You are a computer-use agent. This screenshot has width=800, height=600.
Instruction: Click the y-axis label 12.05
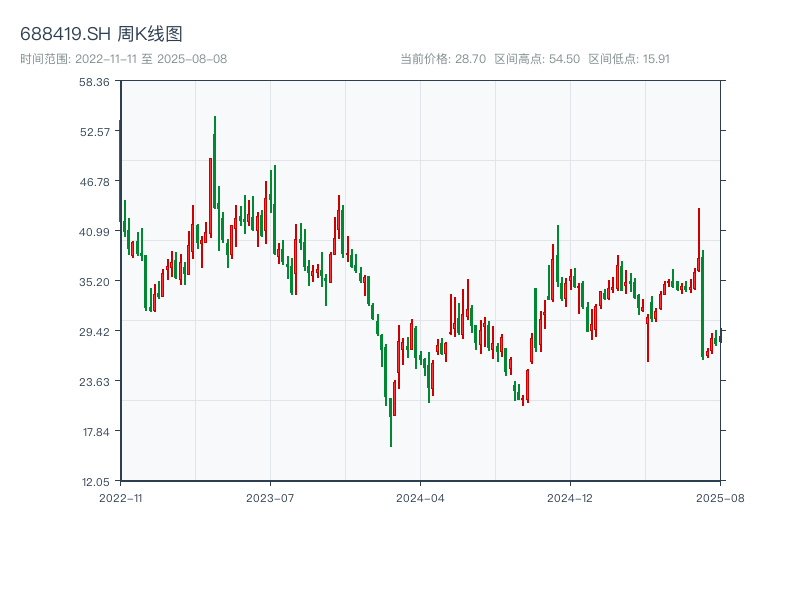[x=95, y=482]
